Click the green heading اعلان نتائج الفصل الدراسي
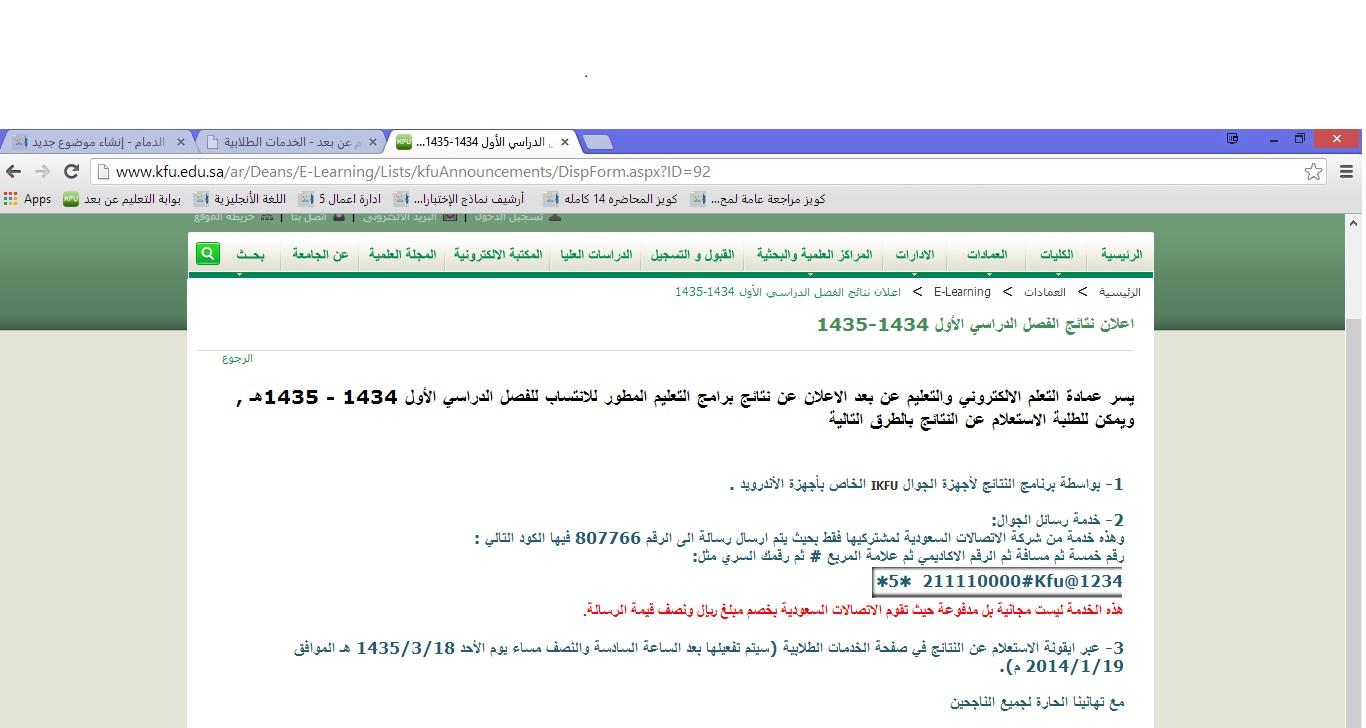 [x=975, y=325]
